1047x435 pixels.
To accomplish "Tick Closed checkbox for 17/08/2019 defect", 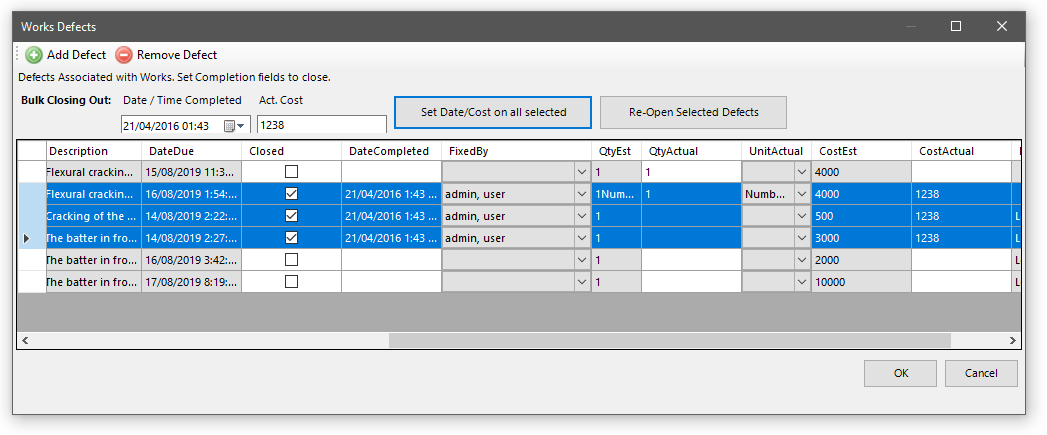I will [x=291, y=282].
